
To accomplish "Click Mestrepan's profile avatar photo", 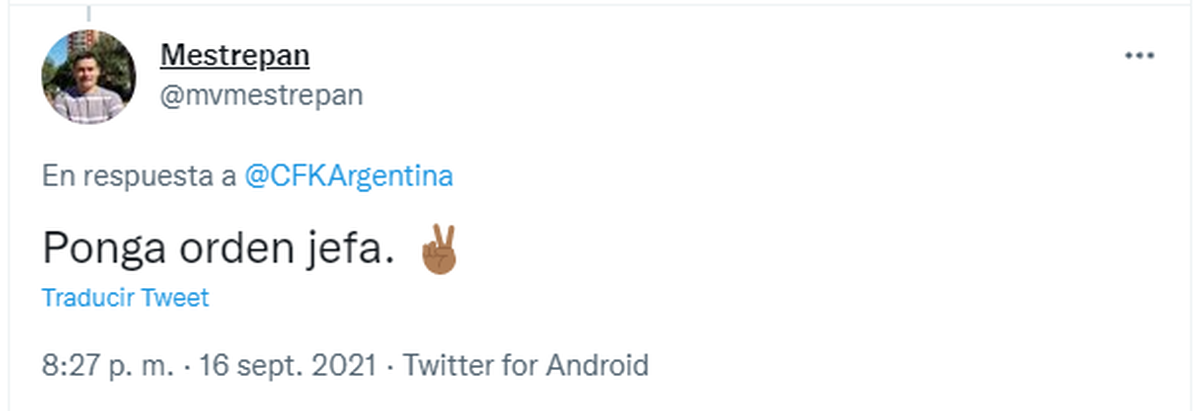I will (x=88, y=77).
